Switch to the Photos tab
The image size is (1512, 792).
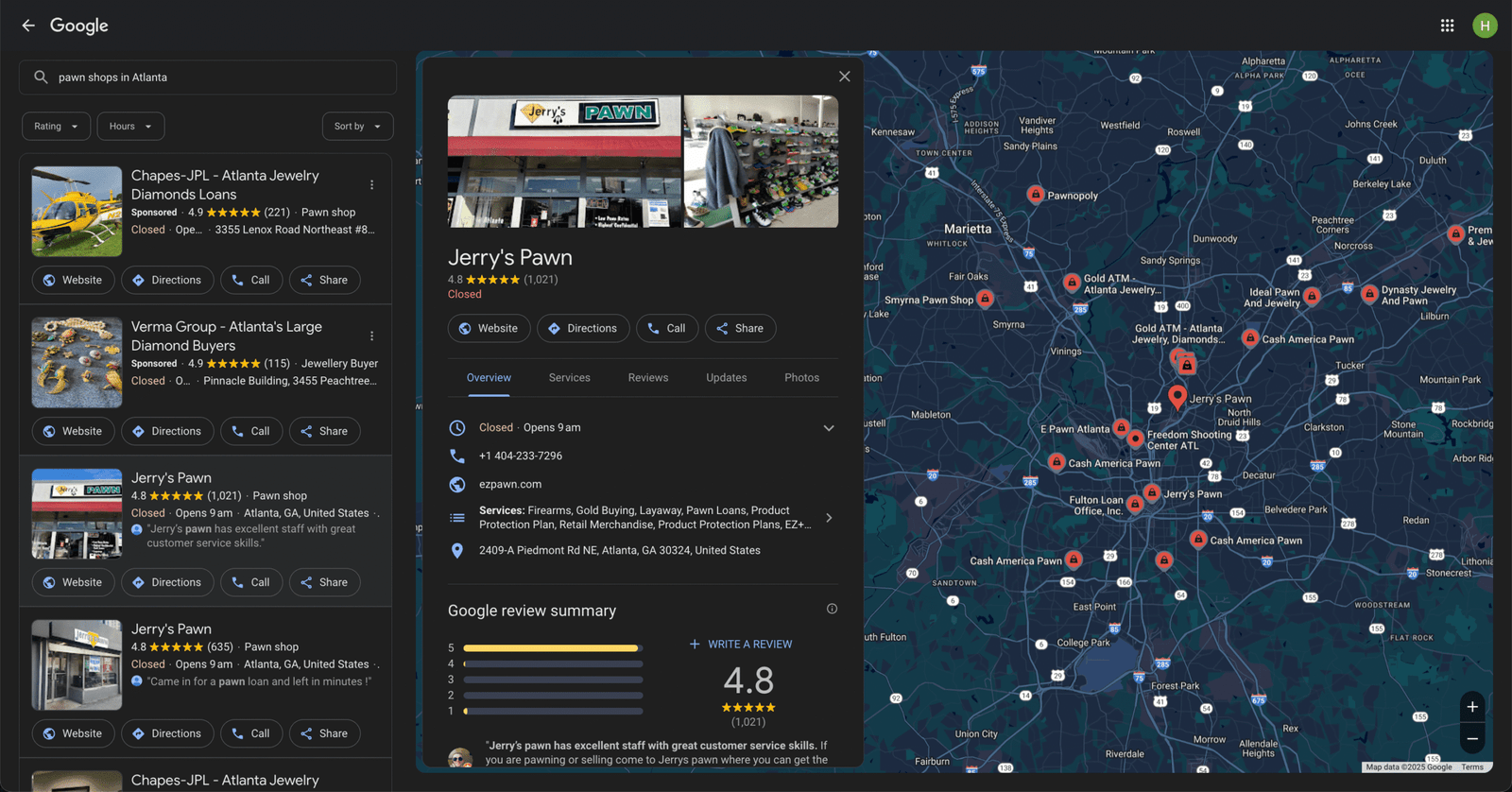[x=802, y=378]
